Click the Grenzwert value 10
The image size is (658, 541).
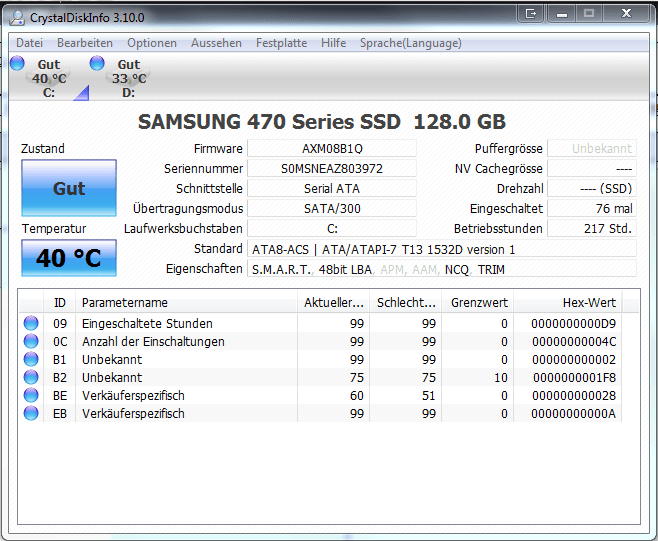[501, 378]
